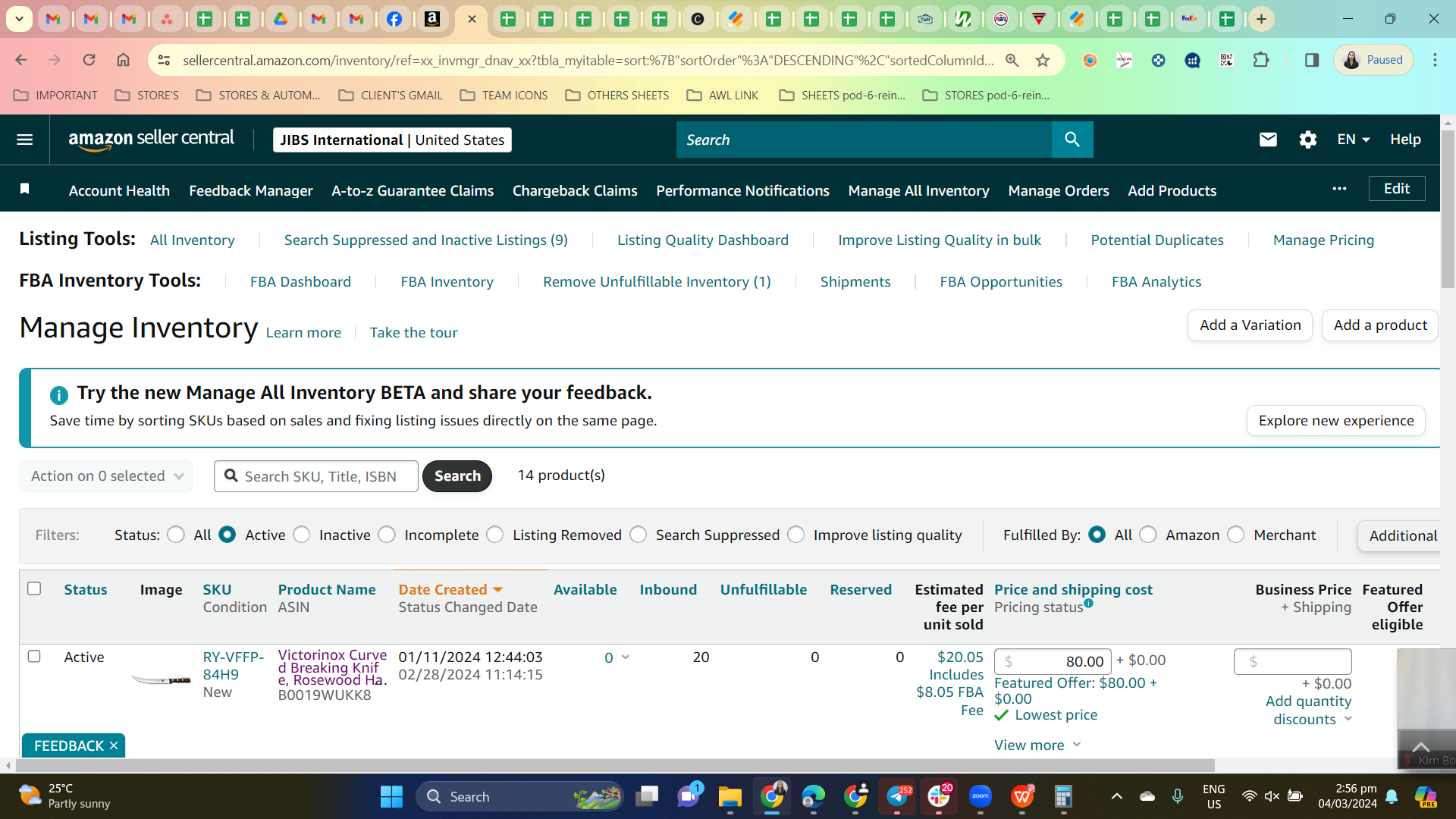Show hidden system tray icons

pyautogui.click(x=1116, y=796)
